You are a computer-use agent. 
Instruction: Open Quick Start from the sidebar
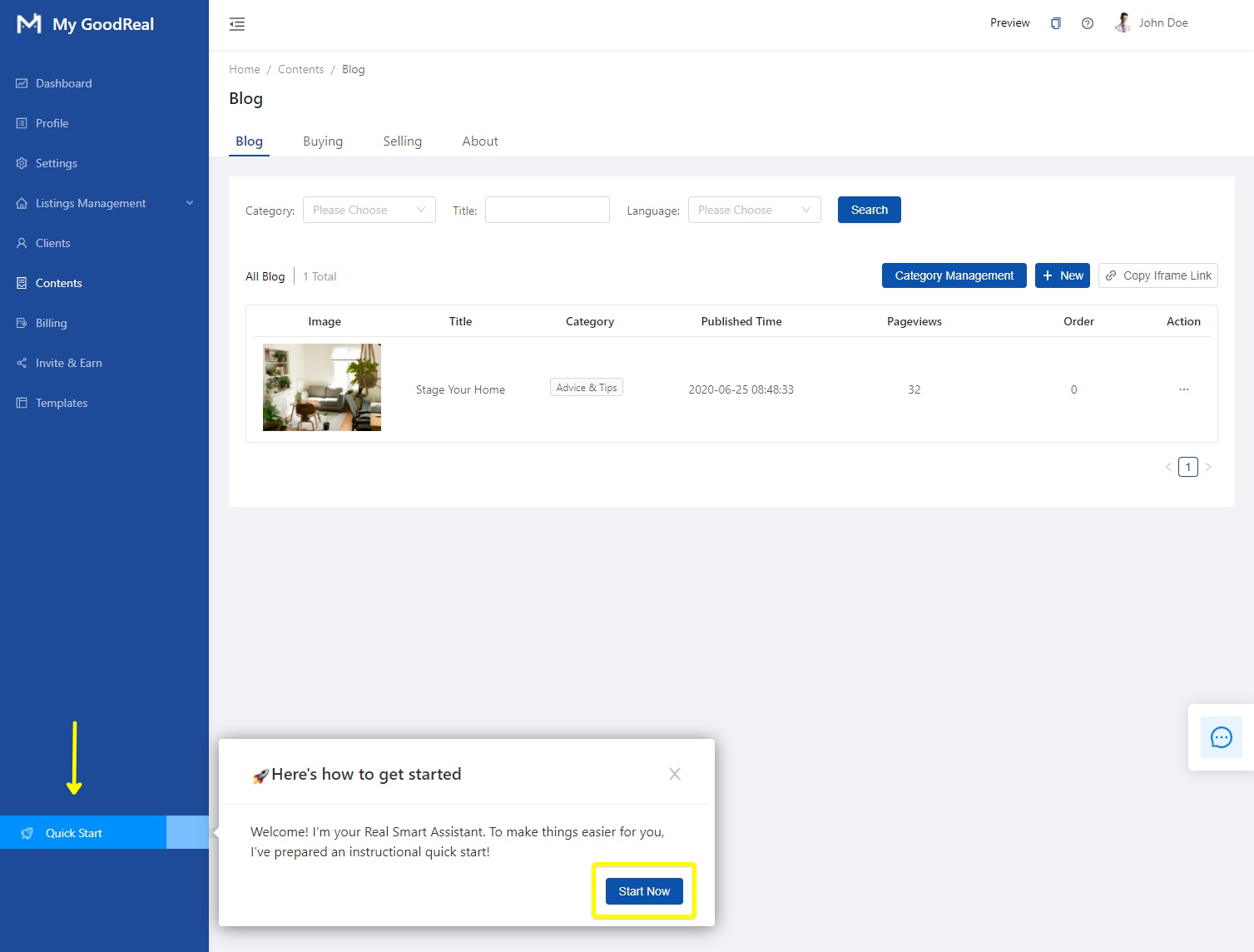73,833
